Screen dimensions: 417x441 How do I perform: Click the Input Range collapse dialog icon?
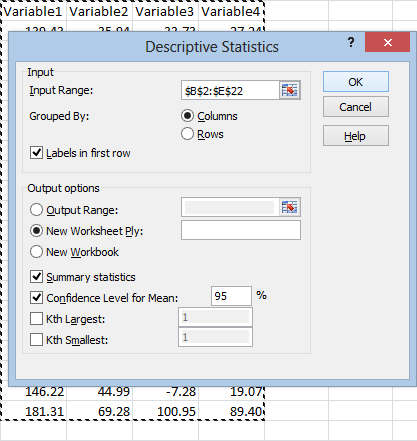[289, 90]
